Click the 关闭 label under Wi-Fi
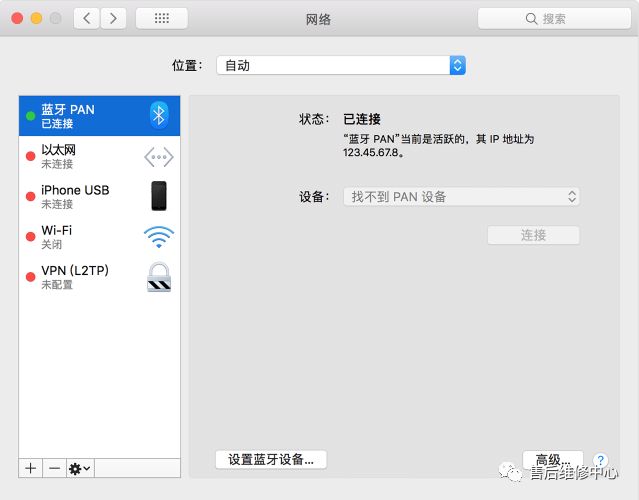 tap(52, 244)
